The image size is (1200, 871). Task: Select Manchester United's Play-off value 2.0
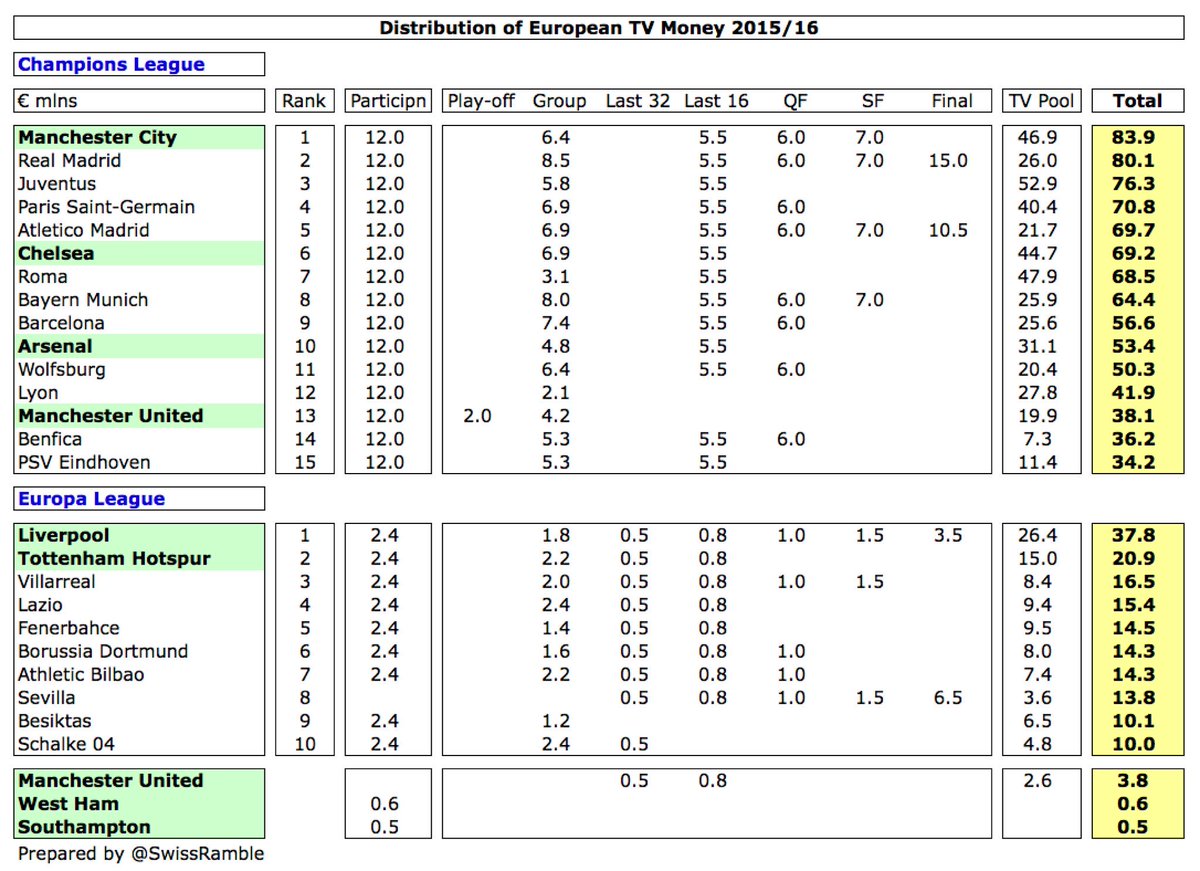click(477, 416)
